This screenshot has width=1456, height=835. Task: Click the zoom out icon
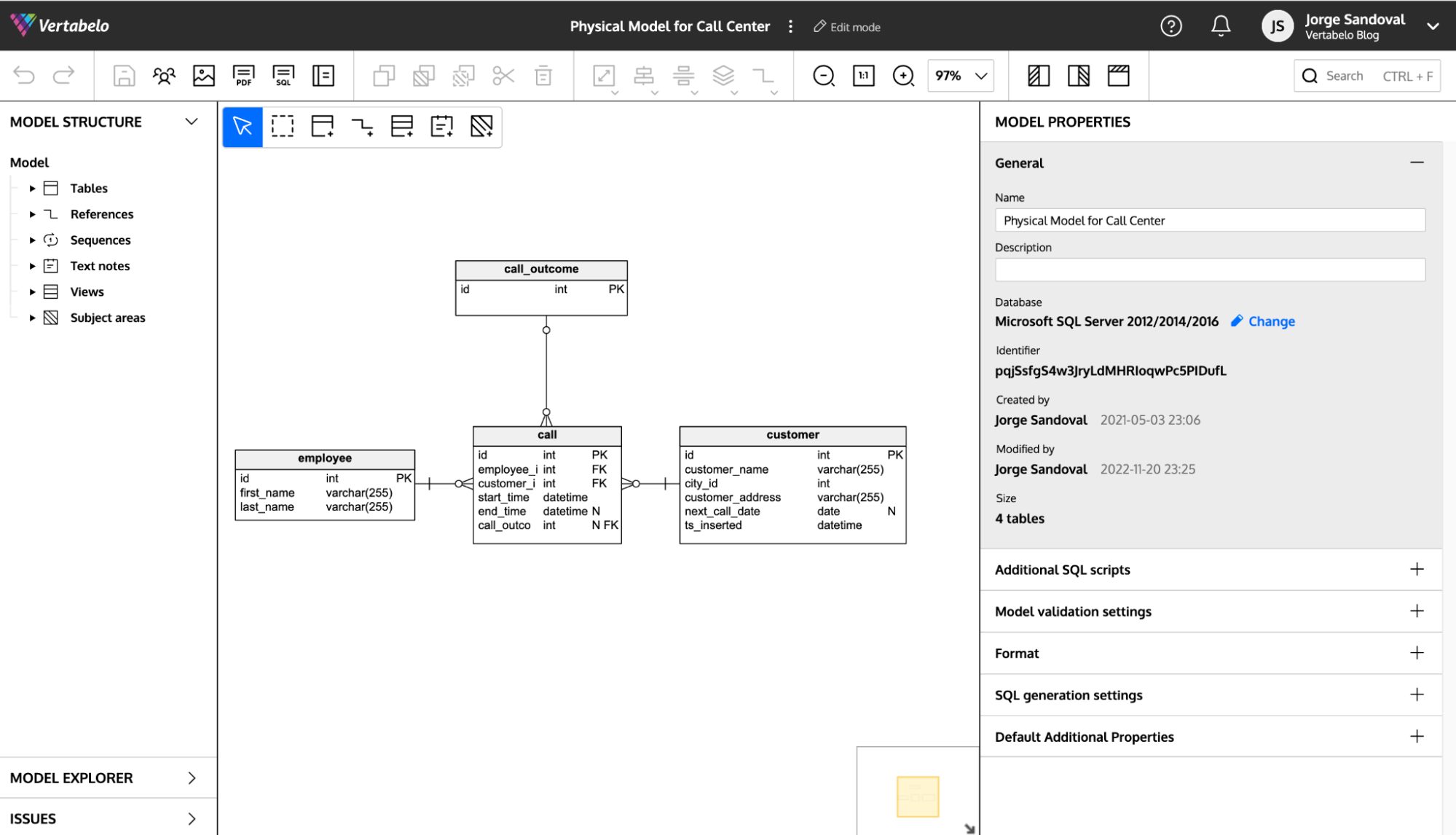(823, 75)
